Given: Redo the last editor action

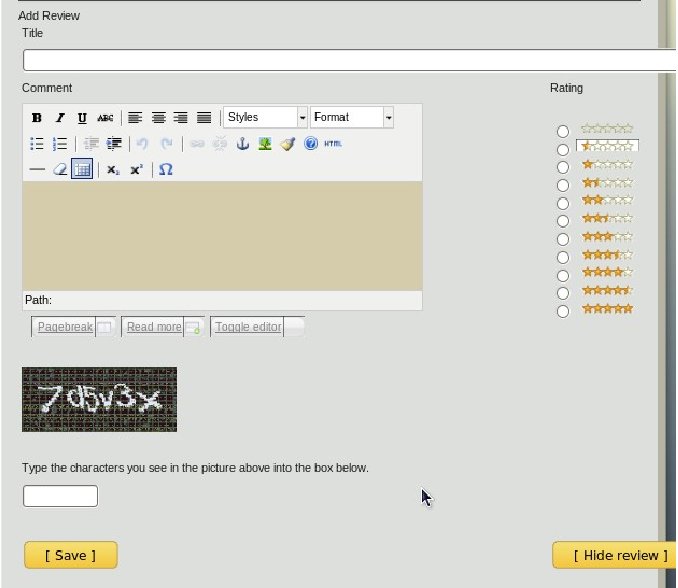Looking at the screenshot, I should (166, 144).
